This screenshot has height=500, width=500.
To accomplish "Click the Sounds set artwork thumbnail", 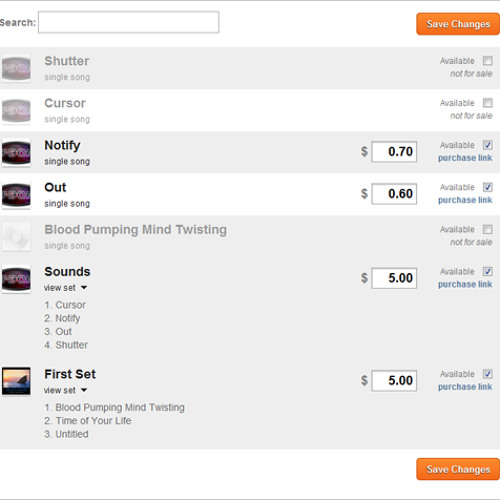I will 16,279.
